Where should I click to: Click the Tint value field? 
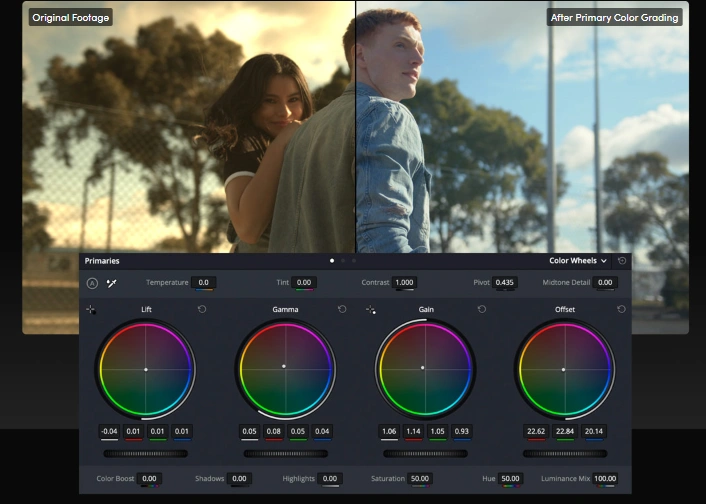pyautogui.click(x=304, y=282)
